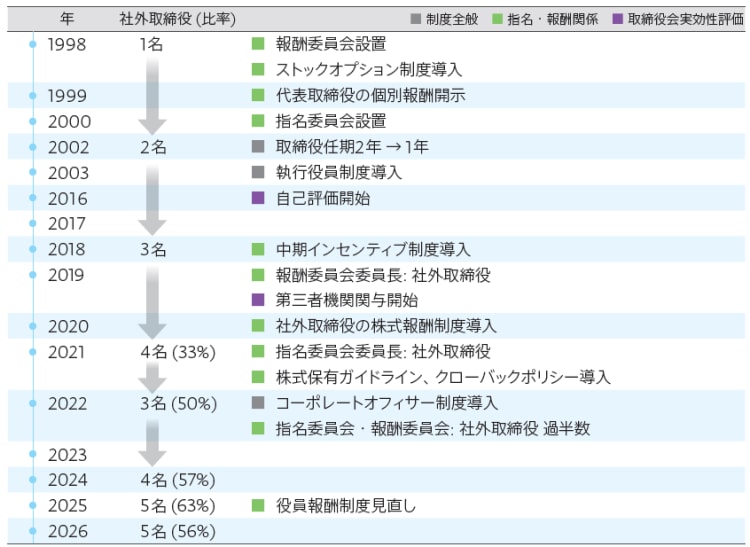
Task: Click the green marker beside 報酬委員会設置
Action: (x=258, y=44)
